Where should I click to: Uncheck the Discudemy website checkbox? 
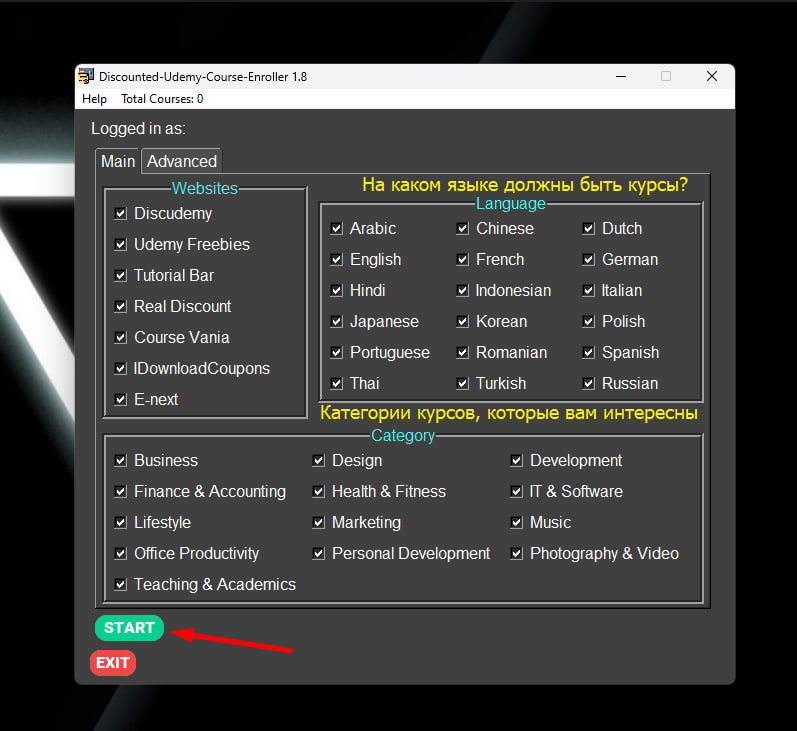[120, 214]
